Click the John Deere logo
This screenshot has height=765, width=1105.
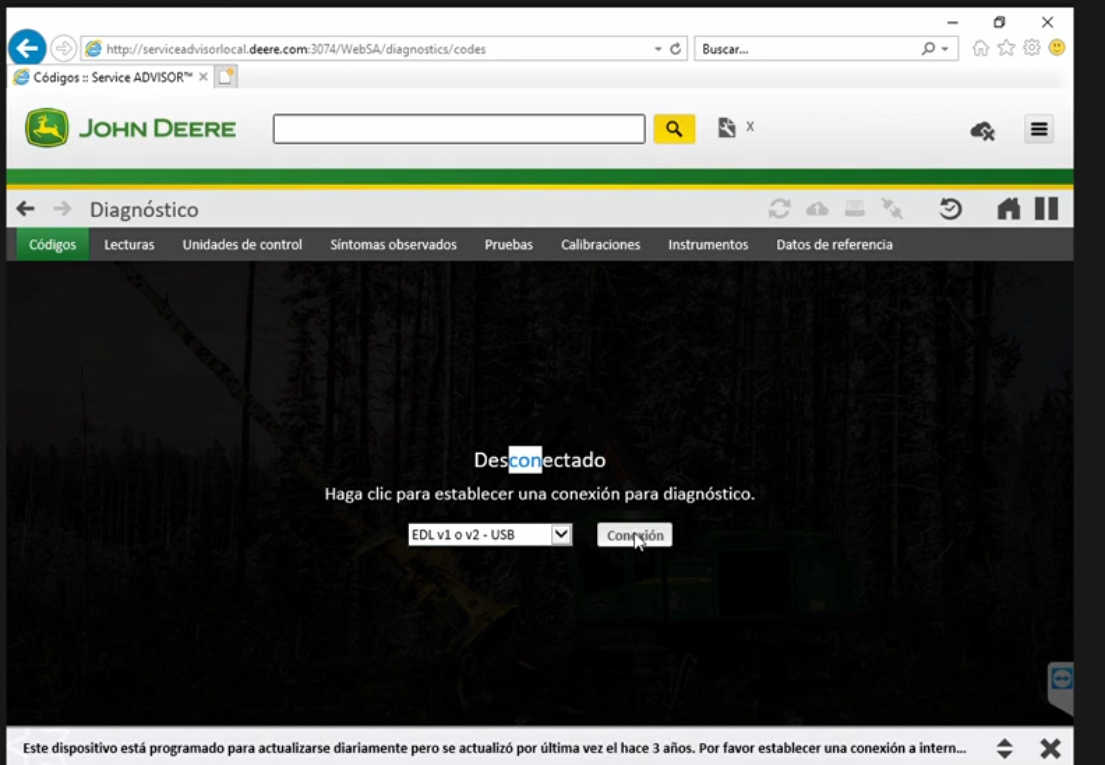[128, 127]
